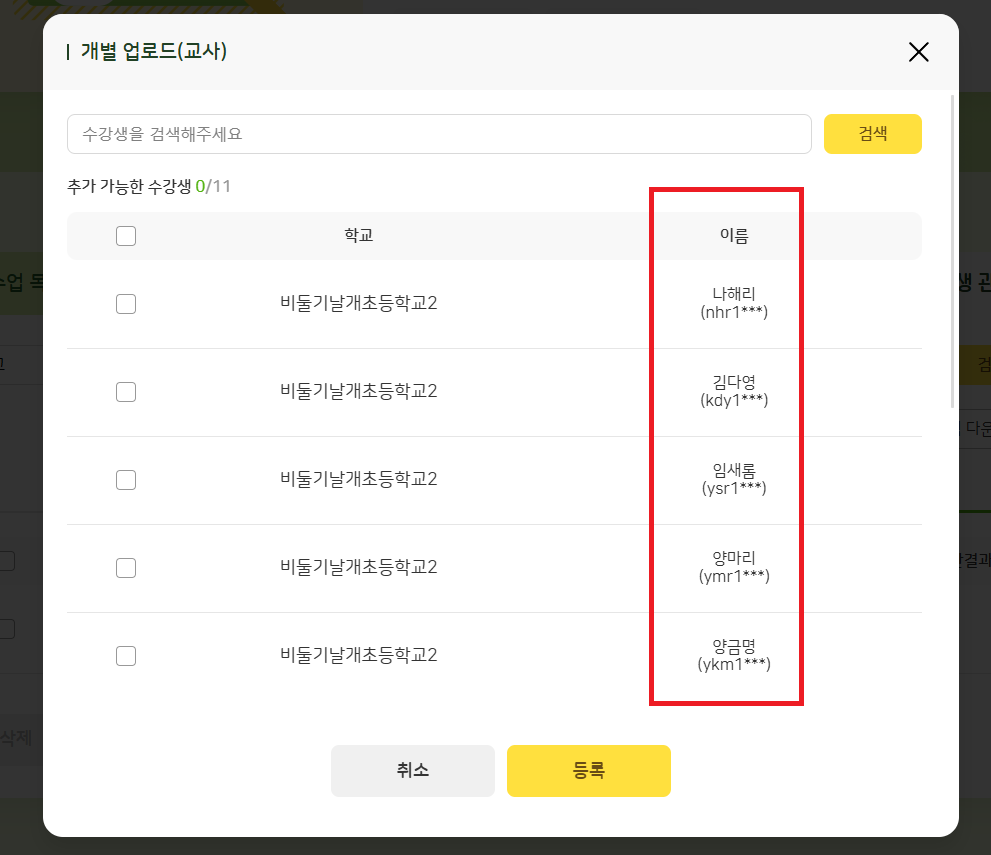Close the 개별 업로드(교사) dialog
This screenshot has height=855, width=991.
tap(918, 52)
